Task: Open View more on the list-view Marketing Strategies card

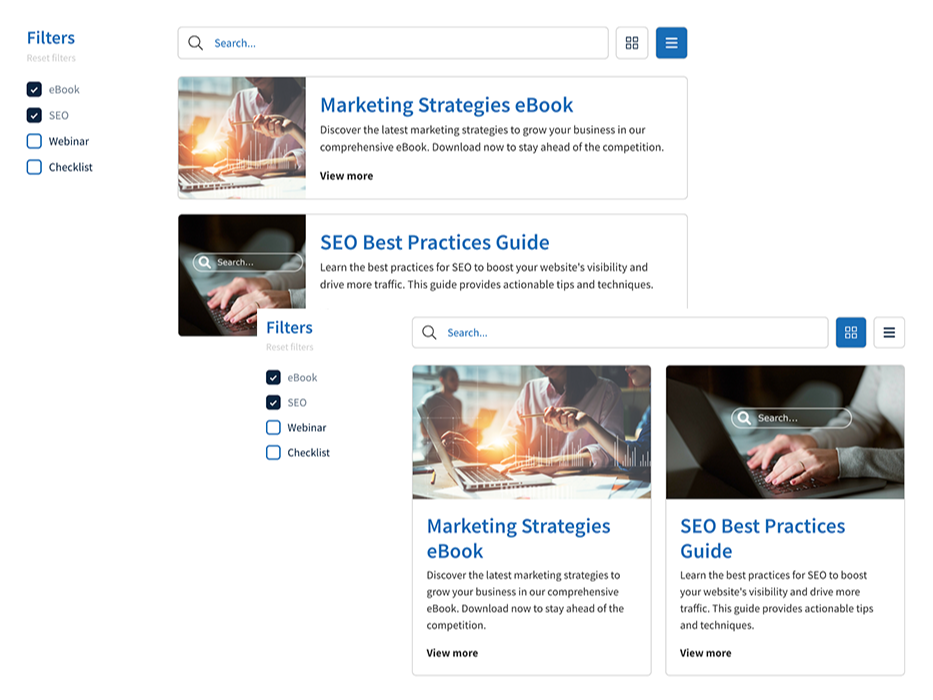Action: (346, 176)
